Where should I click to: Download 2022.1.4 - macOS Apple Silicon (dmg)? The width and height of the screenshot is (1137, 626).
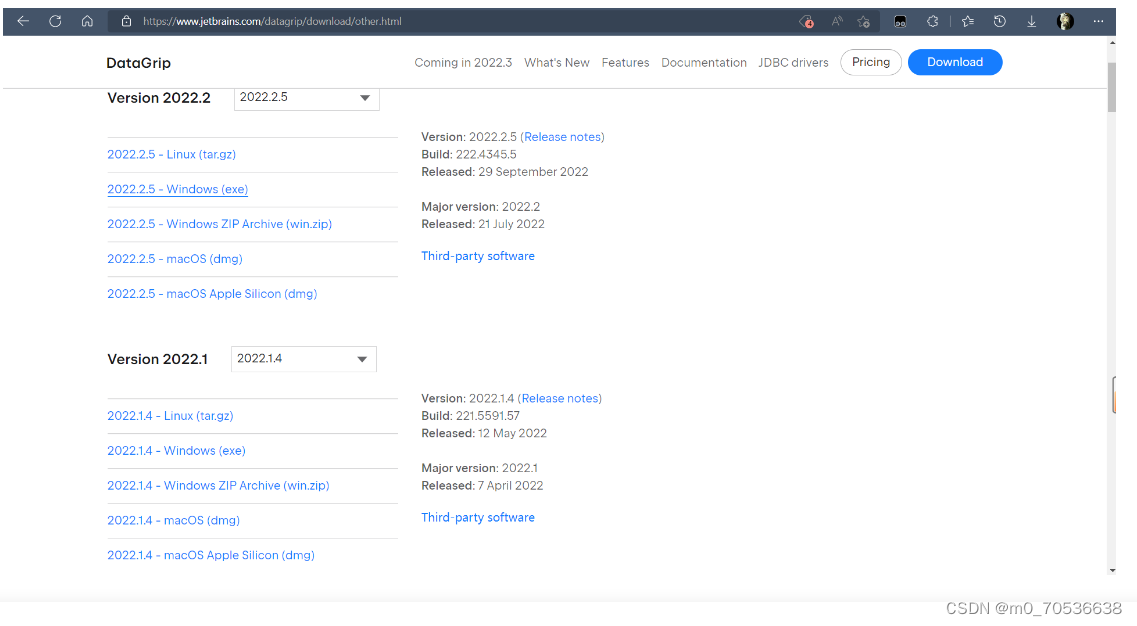pos(211,555)
